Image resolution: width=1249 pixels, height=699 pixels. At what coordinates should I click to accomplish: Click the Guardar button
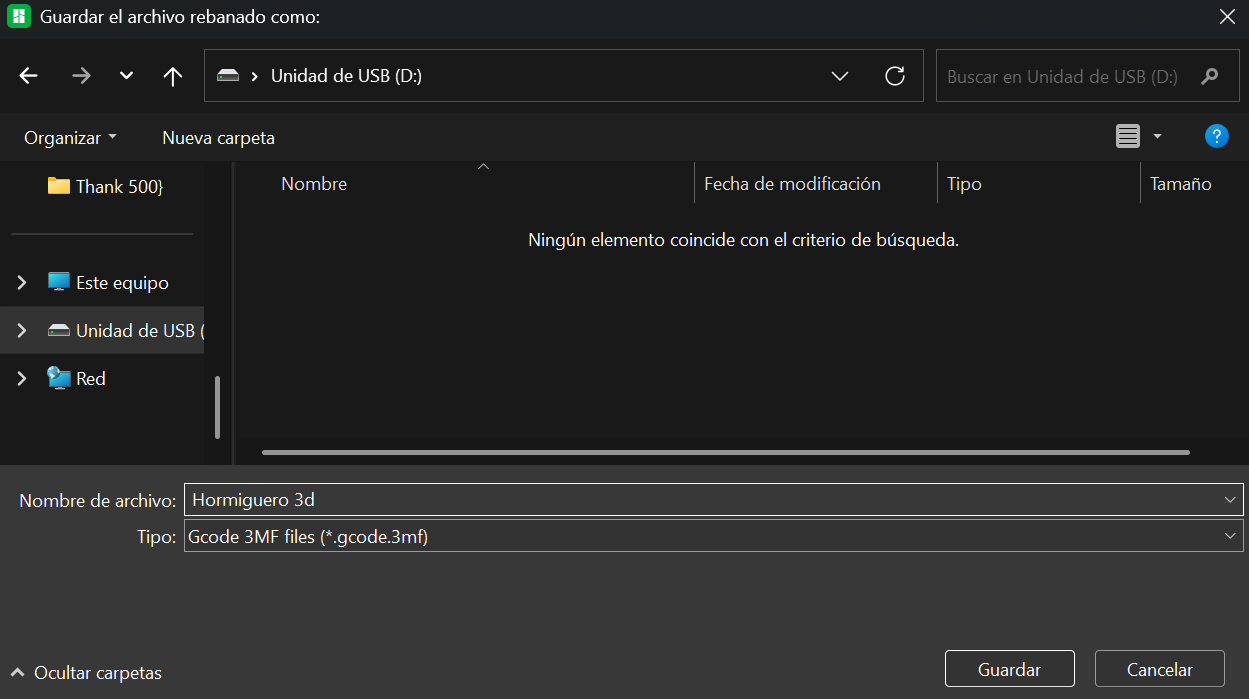[1009, 668]
